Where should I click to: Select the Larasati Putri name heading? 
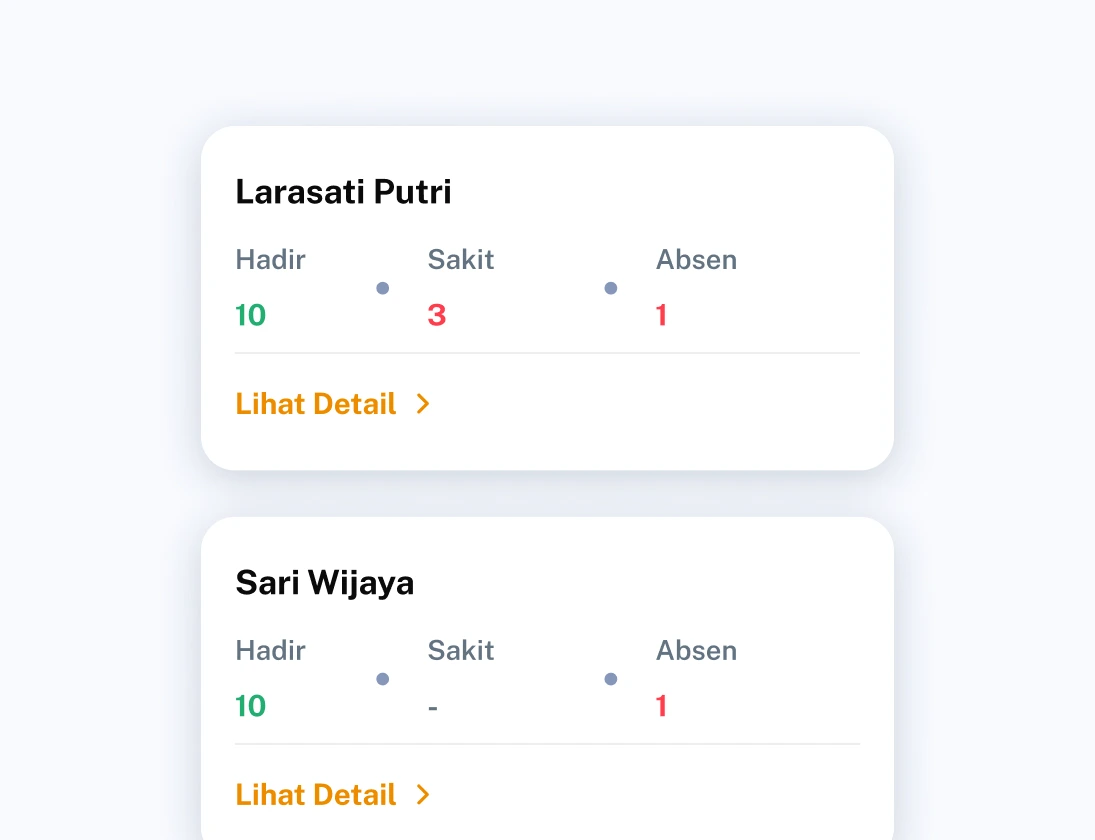click(x=343, y=192)
